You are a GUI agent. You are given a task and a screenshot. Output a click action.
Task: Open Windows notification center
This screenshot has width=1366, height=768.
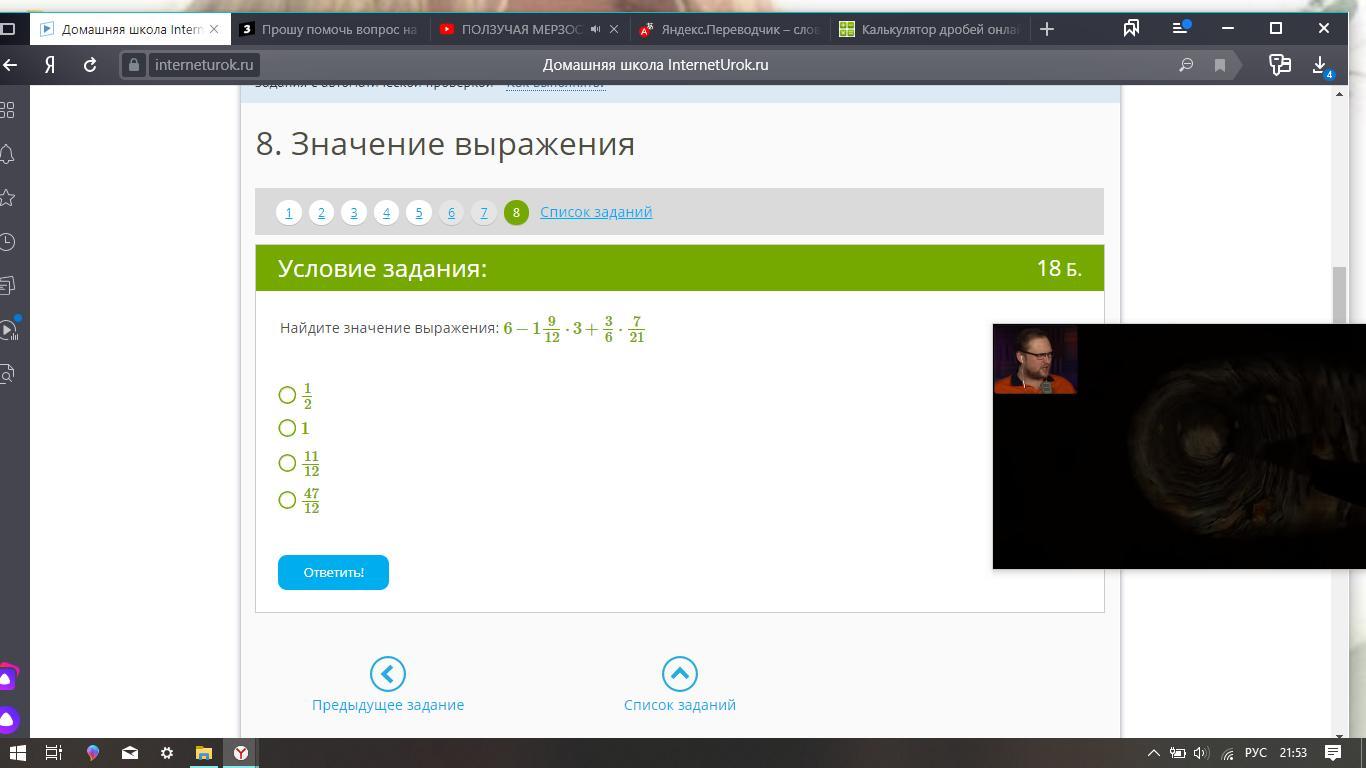pyautogui.click(x=1333, y=753)
